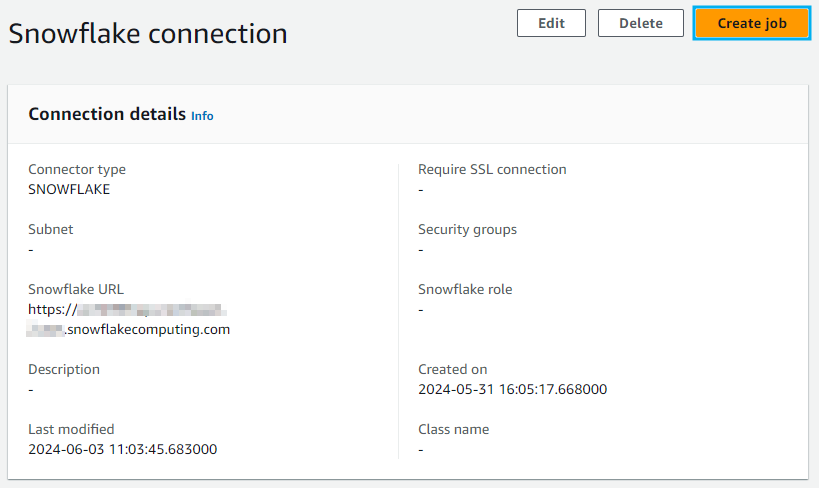The height and width of the screenshot is (488, 819).
Task: Click the Connector type label
Action: point(77,169)
